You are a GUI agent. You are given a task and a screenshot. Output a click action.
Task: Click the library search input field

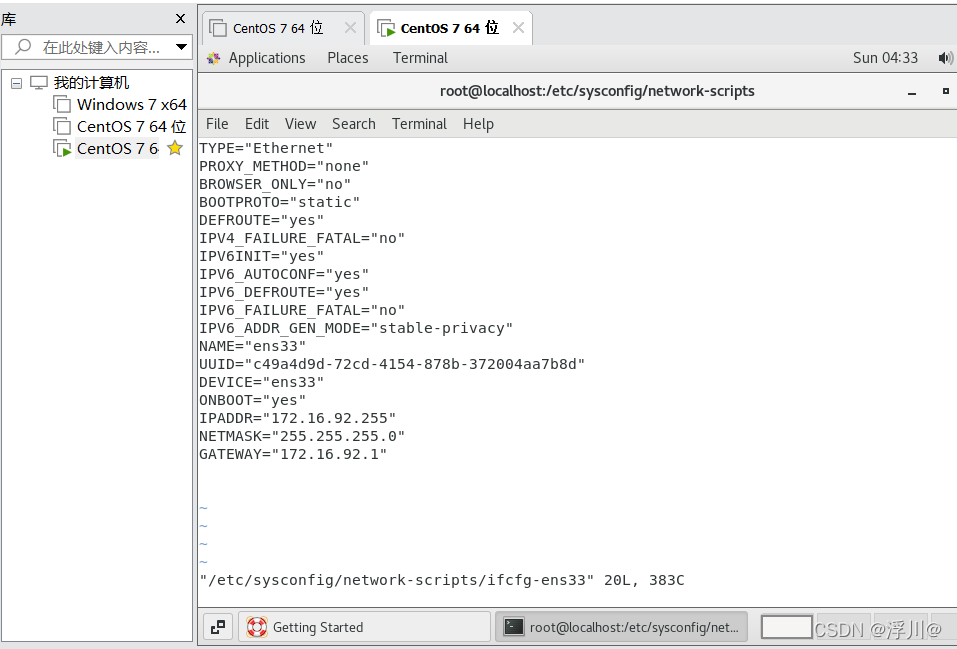(x=98, y=47)
